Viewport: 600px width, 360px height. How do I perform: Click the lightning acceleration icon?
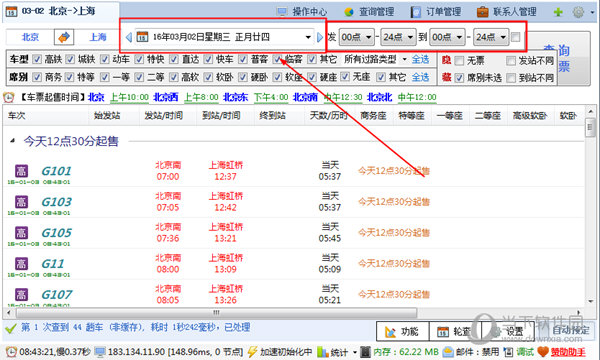[x=252, y=352]
